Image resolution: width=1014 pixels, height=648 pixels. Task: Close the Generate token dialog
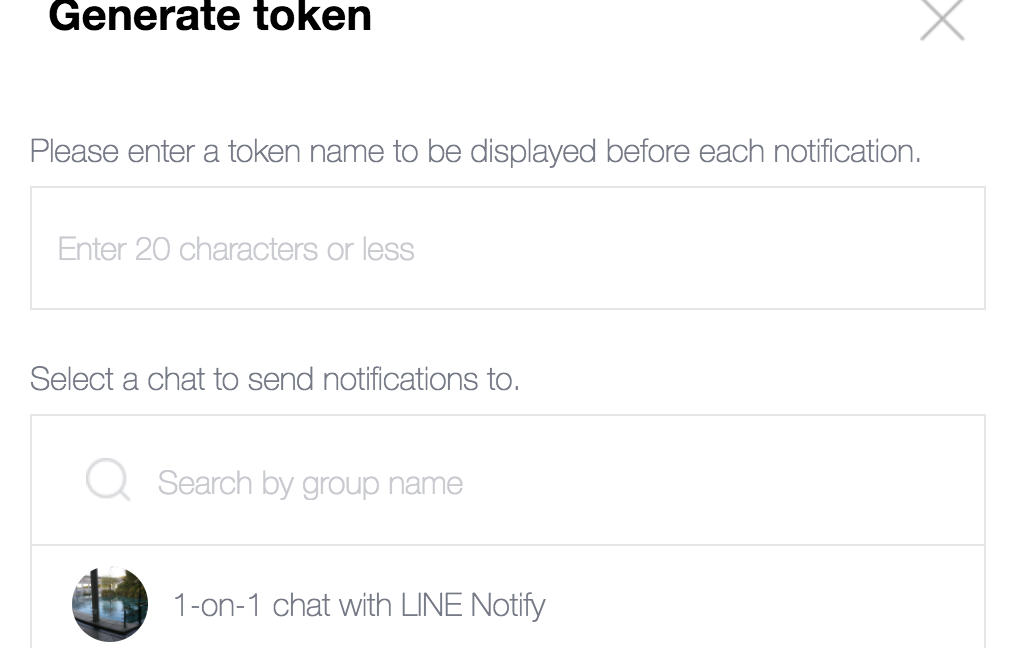(941, 21)
